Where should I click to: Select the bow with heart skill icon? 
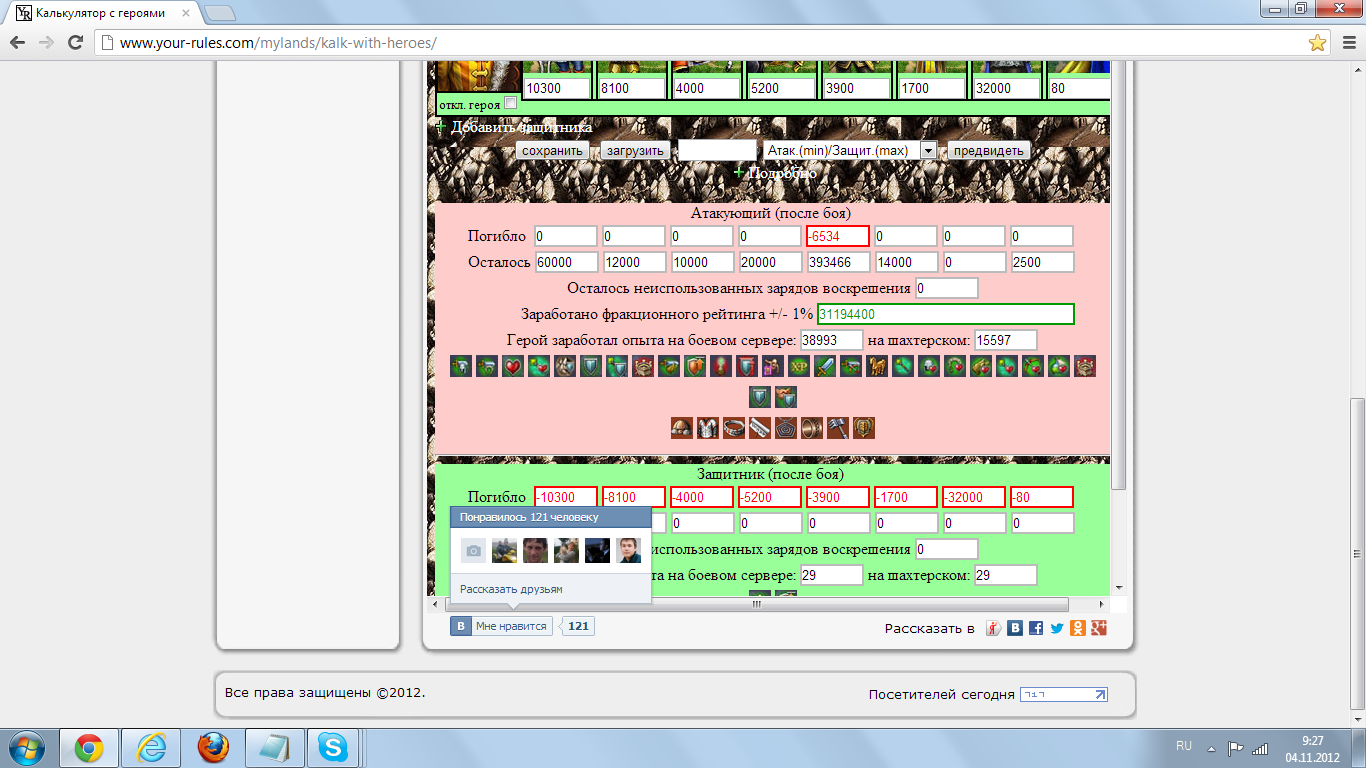[x=1033, y=366]
